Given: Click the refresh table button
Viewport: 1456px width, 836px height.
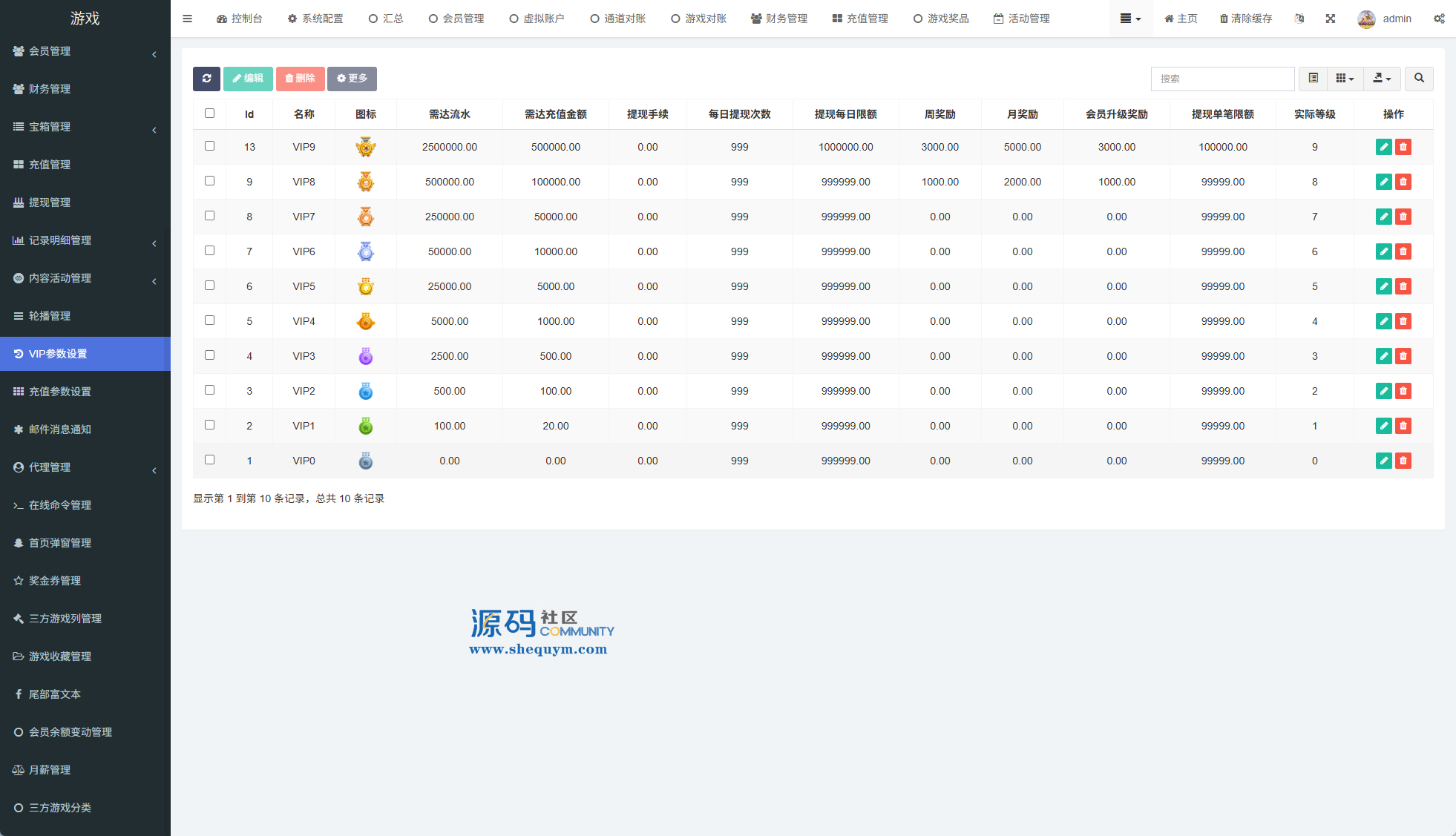Looking at the screenshot, I should [x=206, y=79].
